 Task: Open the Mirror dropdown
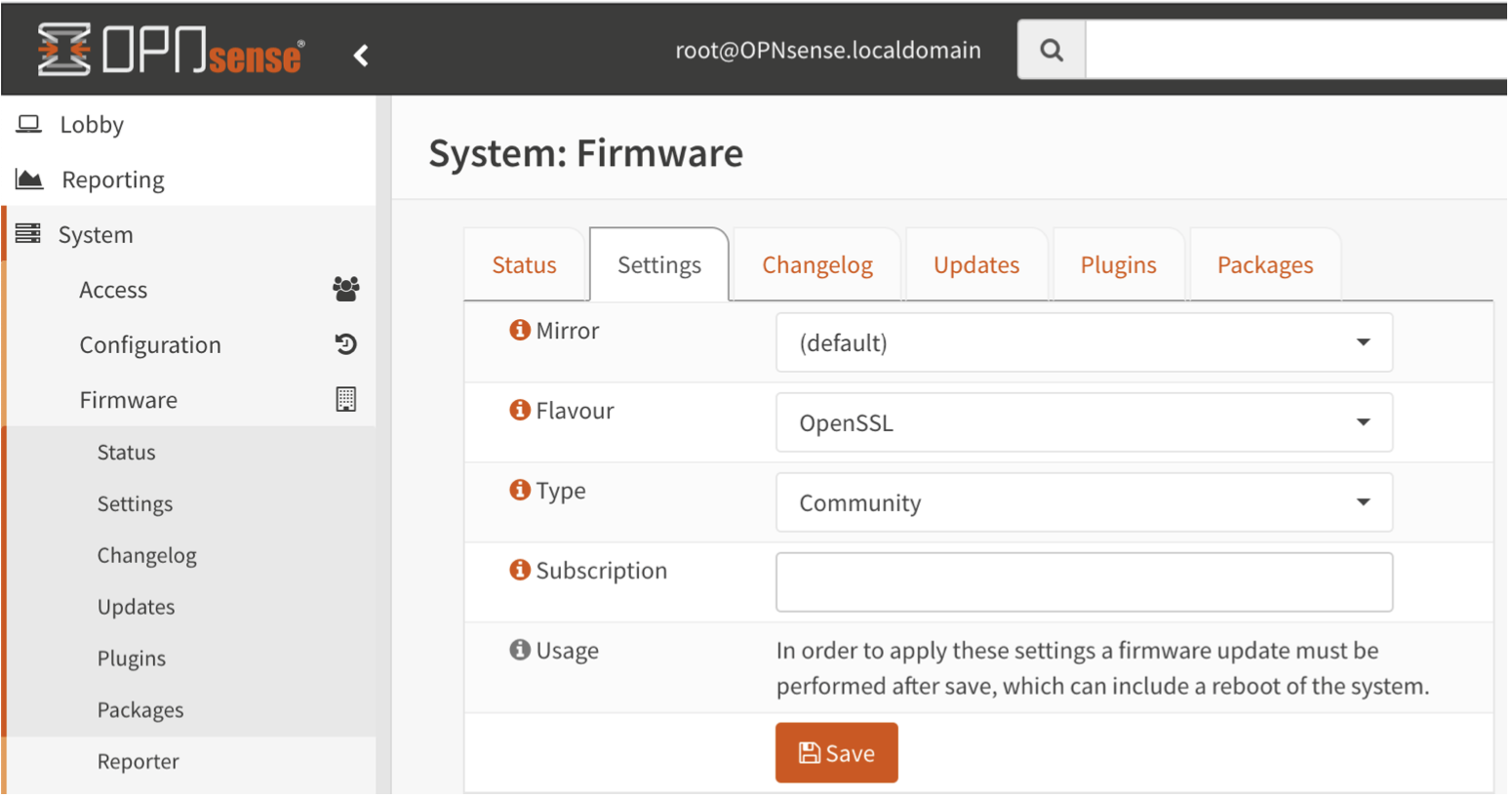point(1083,342)
